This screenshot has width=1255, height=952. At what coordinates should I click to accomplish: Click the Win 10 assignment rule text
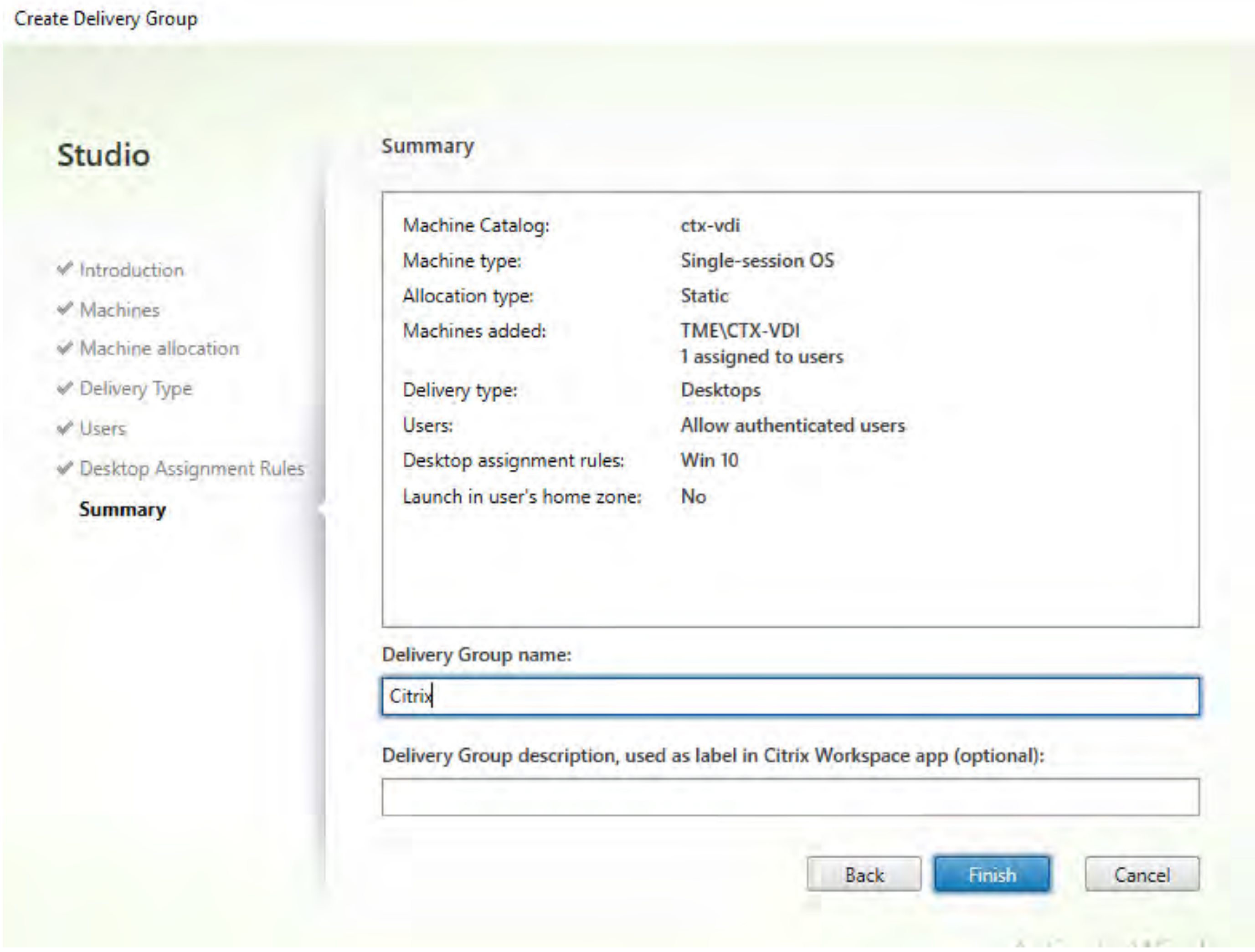709,461
